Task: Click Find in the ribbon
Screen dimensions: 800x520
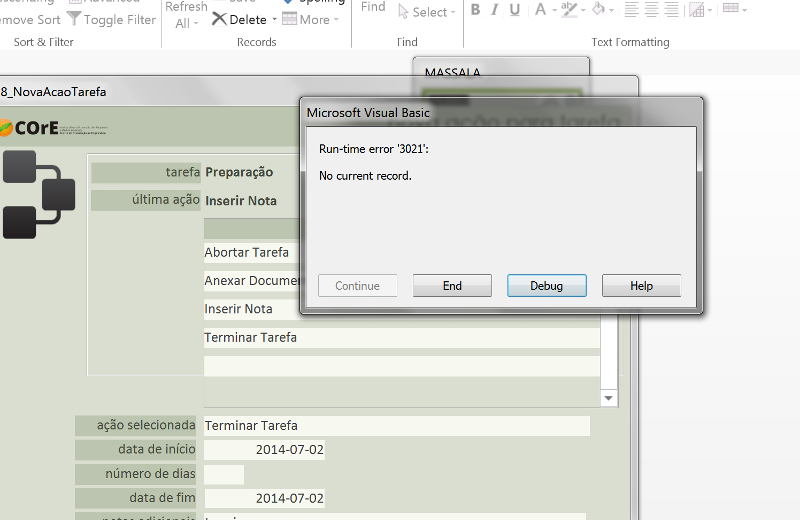Action: pos(373,7)
